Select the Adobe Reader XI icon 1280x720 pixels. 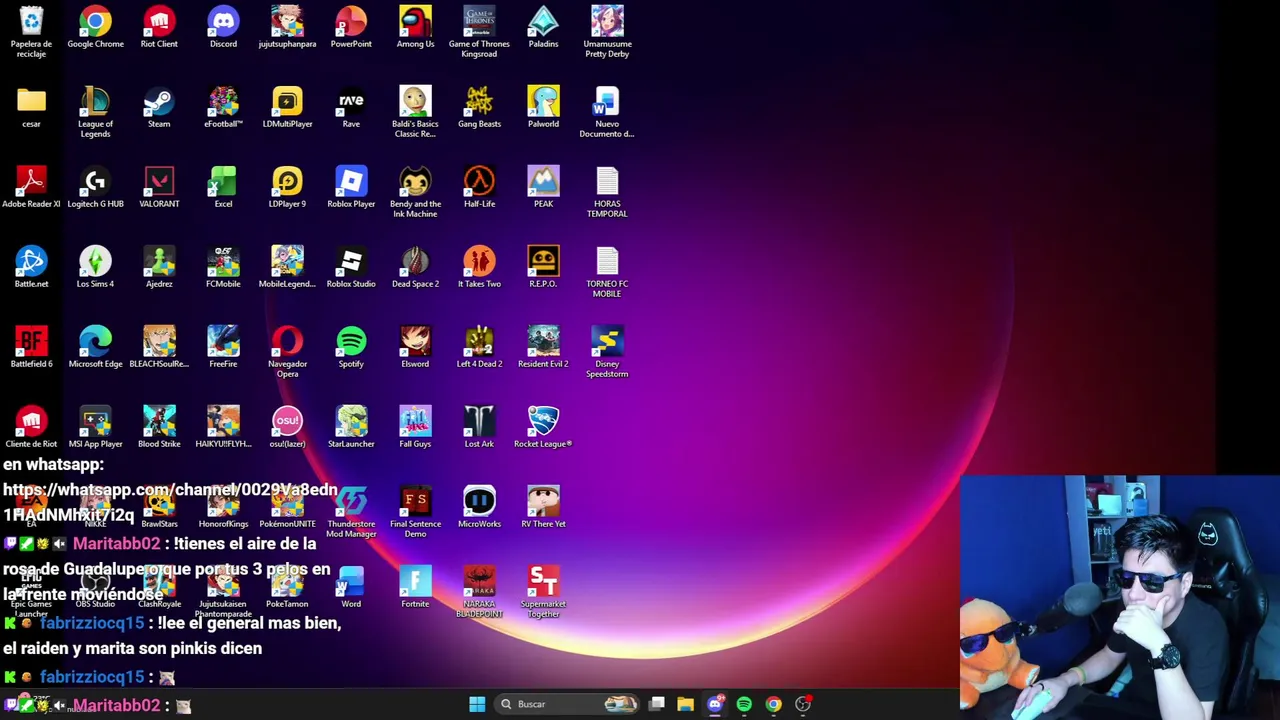[31, 188]
